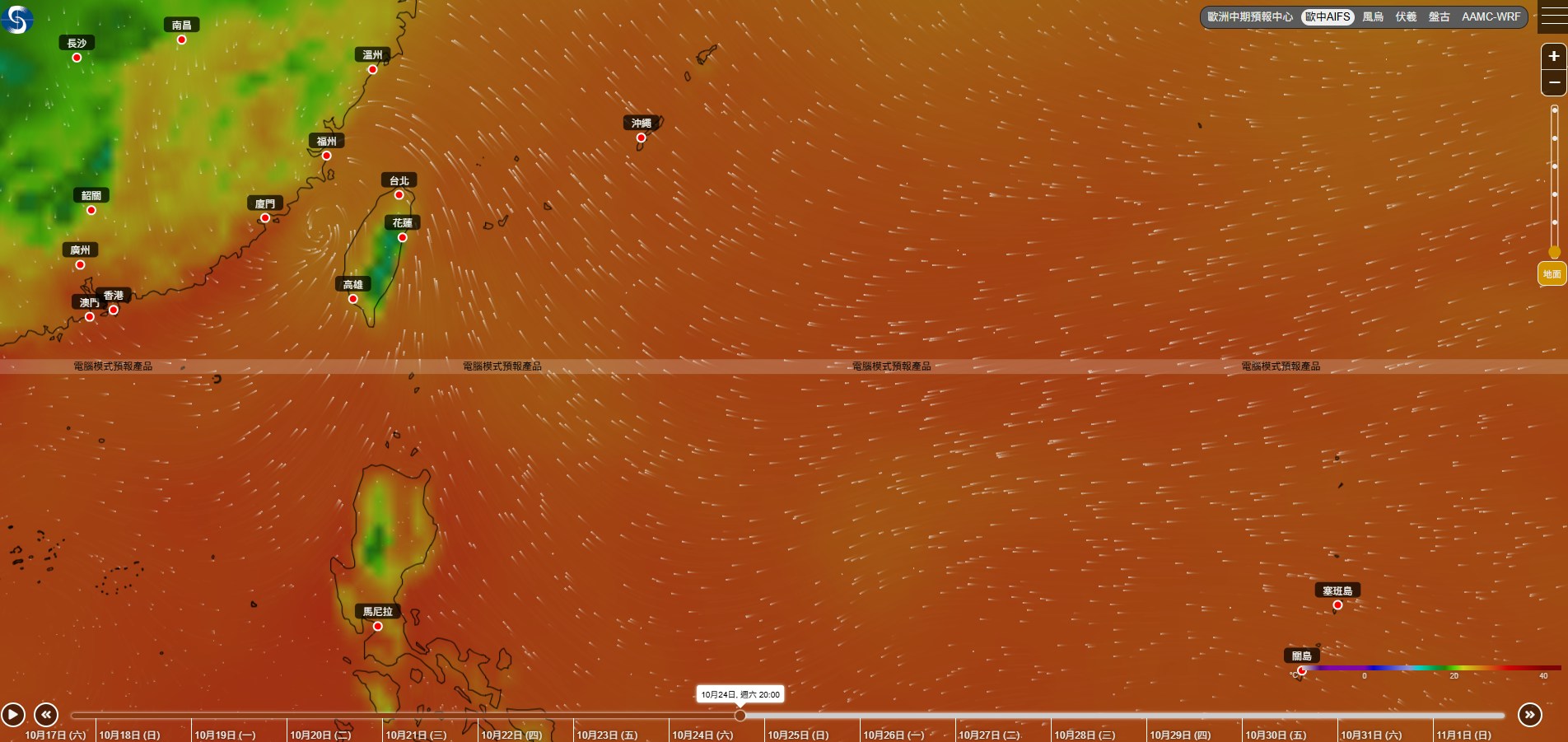
Task: Click the 長沙 city label
Action: 77,43
